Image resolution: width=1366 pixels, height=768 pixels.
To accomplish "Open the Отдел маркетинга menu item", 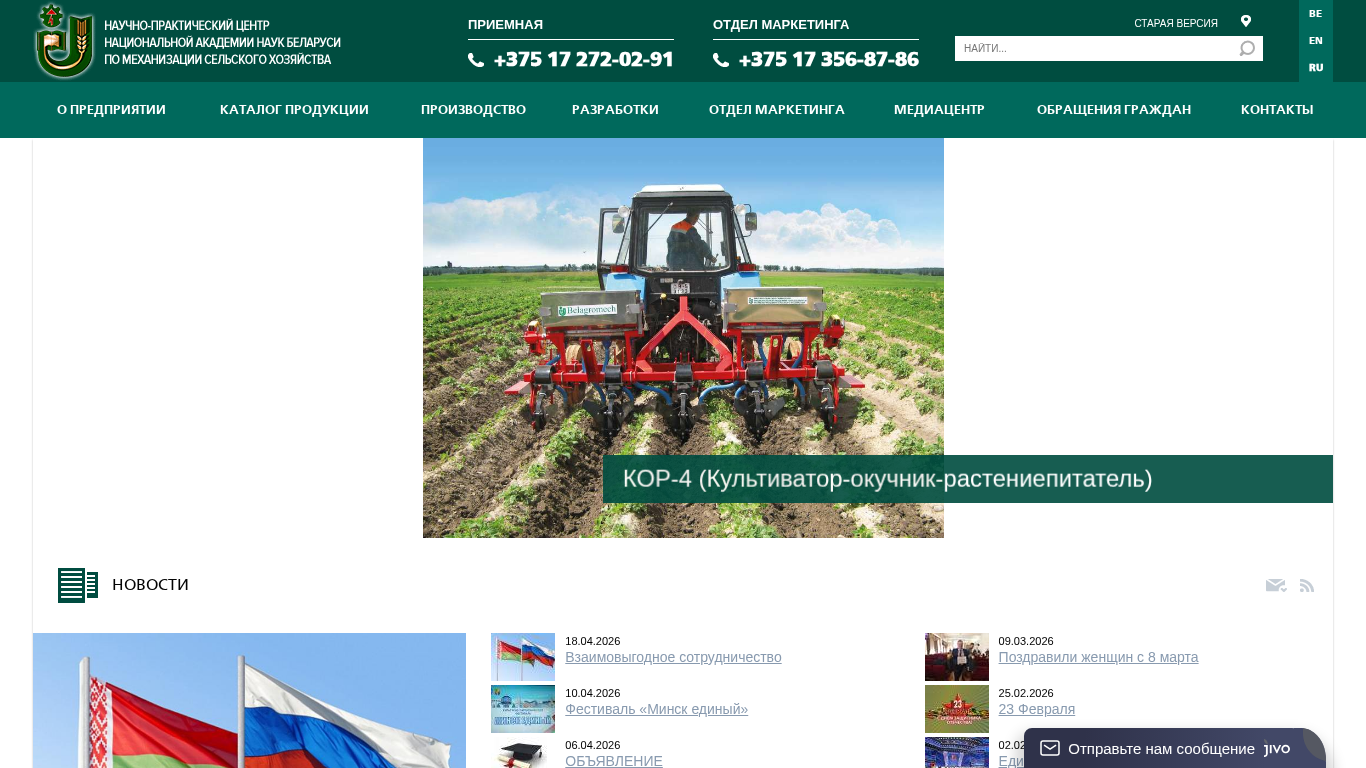I will tap(777, 110).
